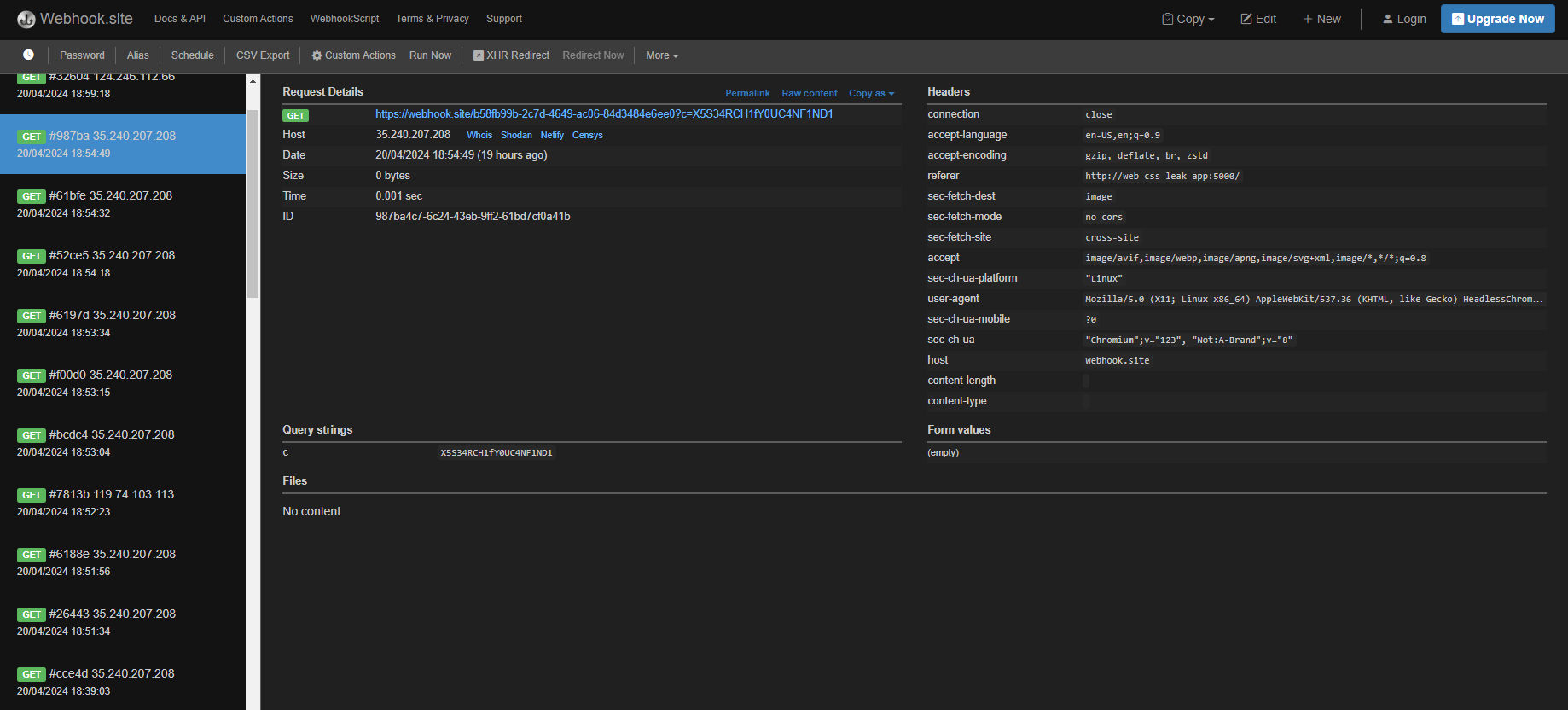Click CSV Export in the toolbar
This screenshot has width=1568, height=710.
[263, 55]
